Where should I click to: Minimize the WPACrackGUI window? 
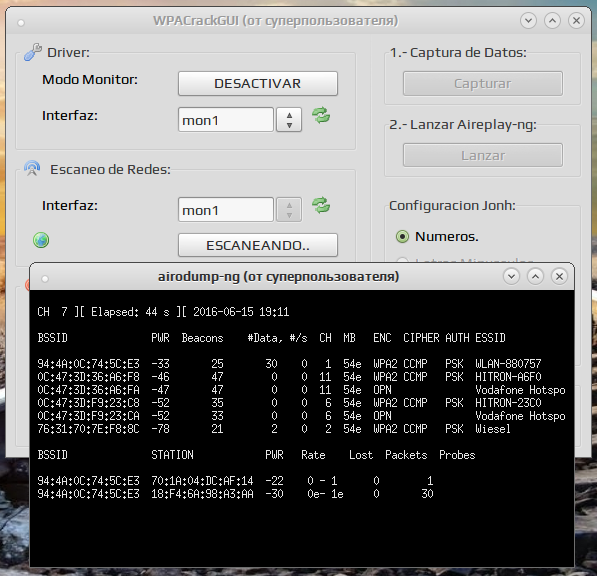528,20
